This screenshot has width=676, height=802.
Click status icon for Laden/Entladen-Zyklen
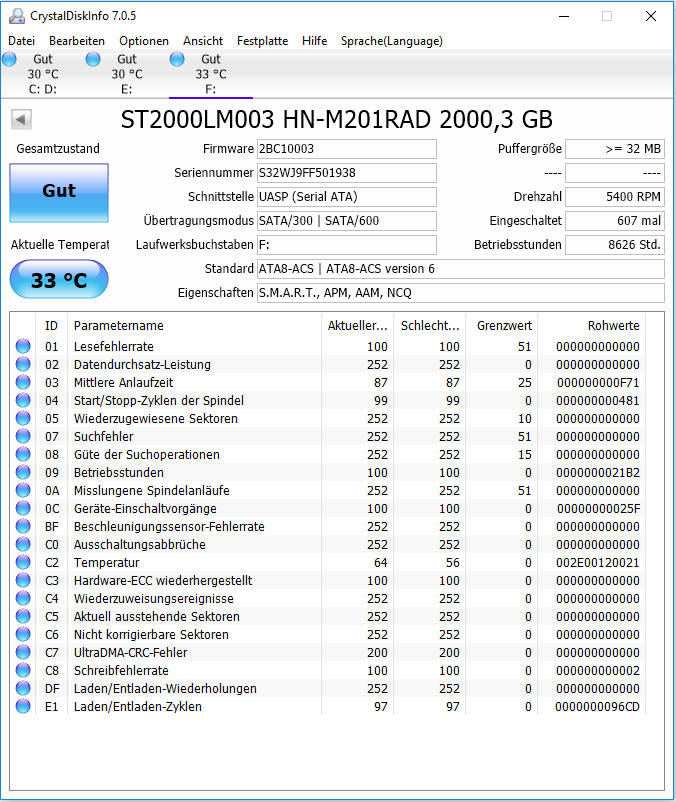[23, 706]
